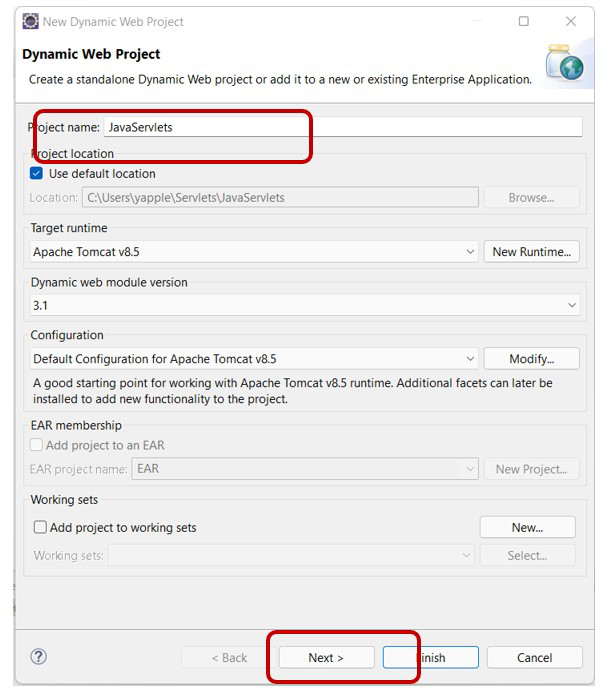Image resolution: width=611 pixels, height=697 pixels.
Task: Uncheck Use default location checkbox
Action: click(38, 174)
